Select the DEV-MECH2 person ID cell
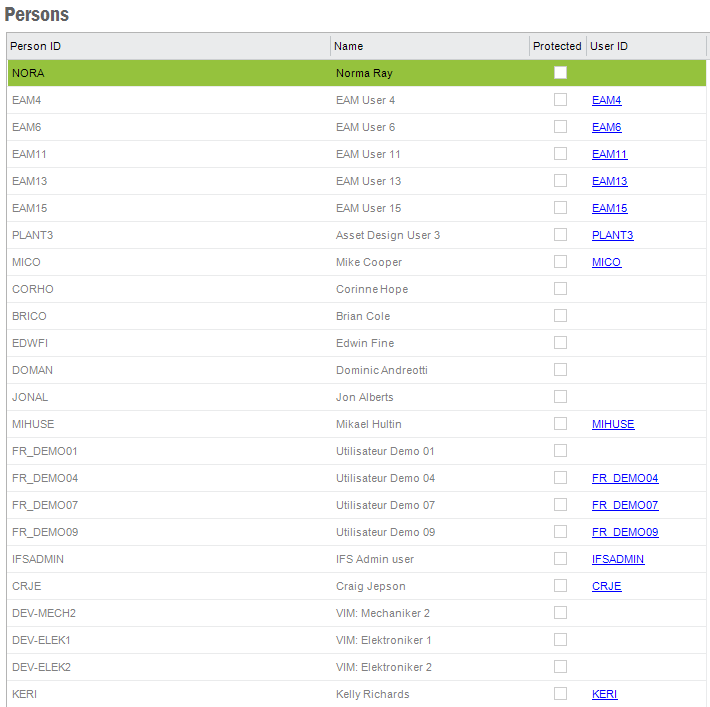The image size is (710, 707). [x=43, y=613]
